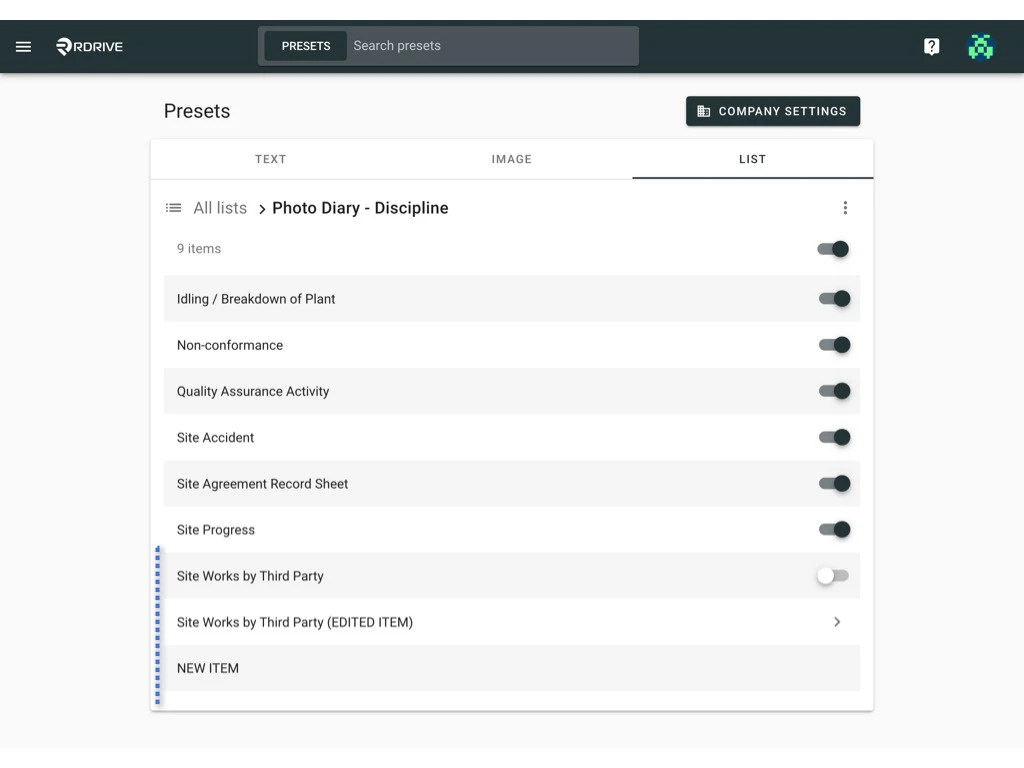The image size is (1024, 768).
Task: Click the list icon beside All lists
Action: (172, 208)
